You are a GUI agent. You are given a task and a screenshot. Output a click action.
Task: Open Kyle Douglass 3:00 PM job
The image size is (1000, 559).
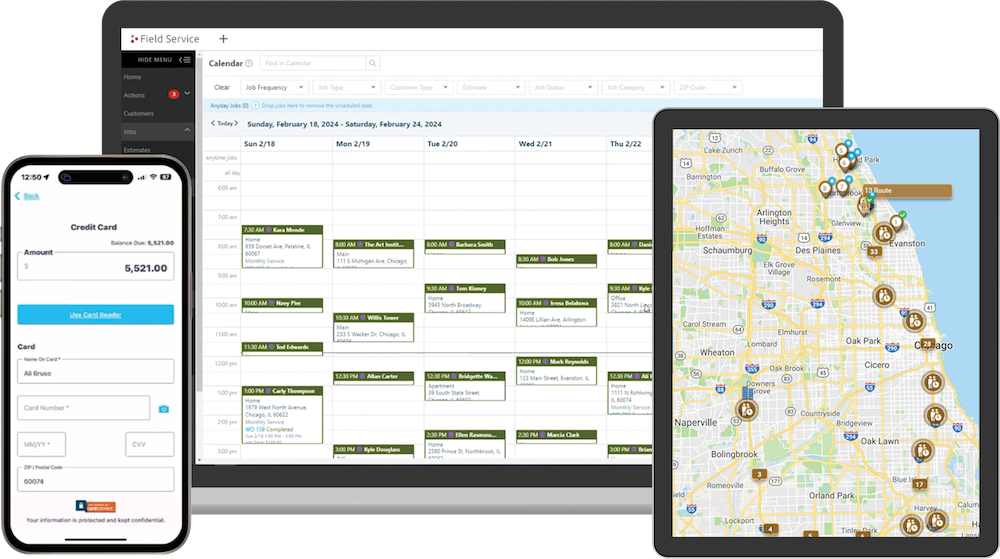pos(374,451)
